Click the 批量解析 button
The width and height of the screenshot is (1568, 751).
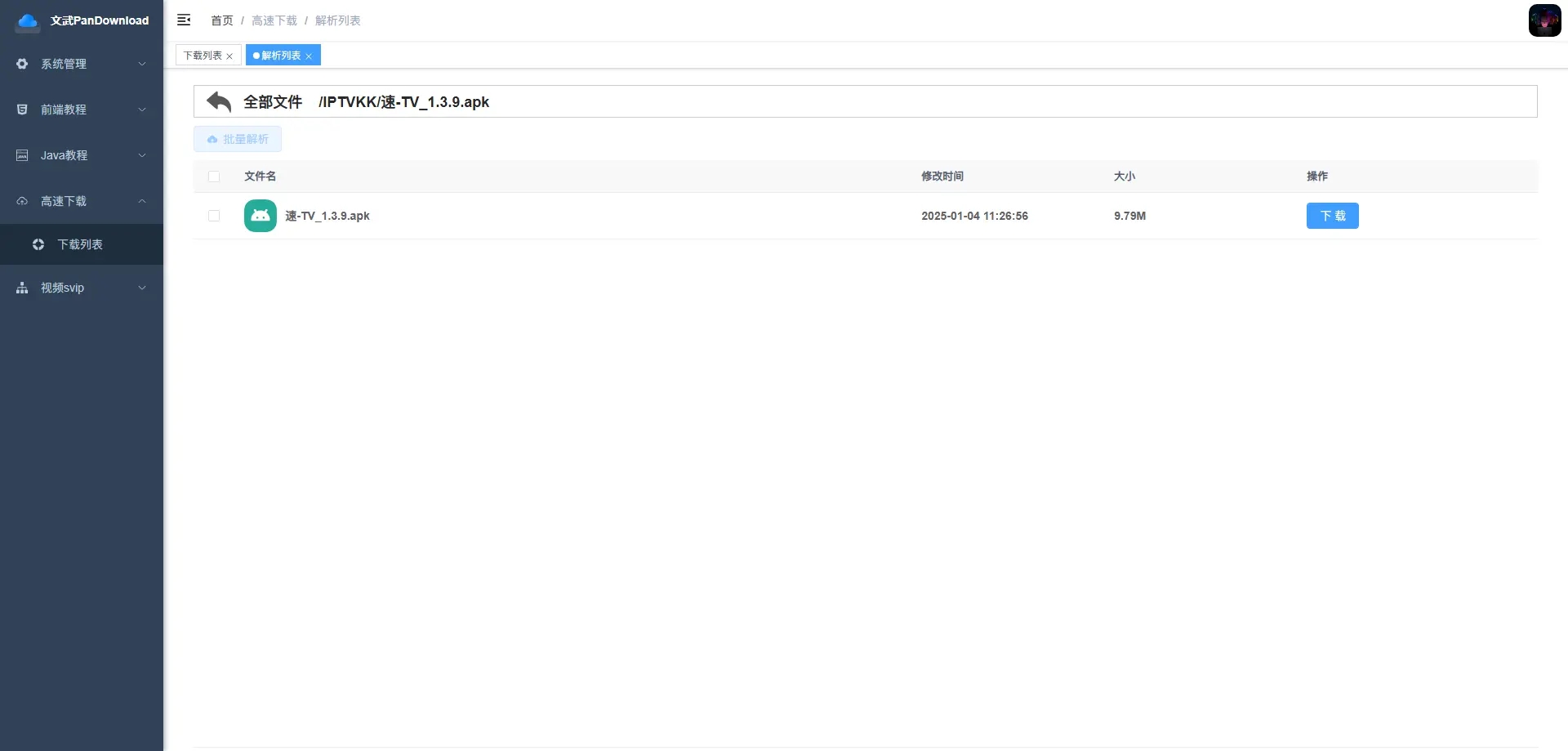238,139
